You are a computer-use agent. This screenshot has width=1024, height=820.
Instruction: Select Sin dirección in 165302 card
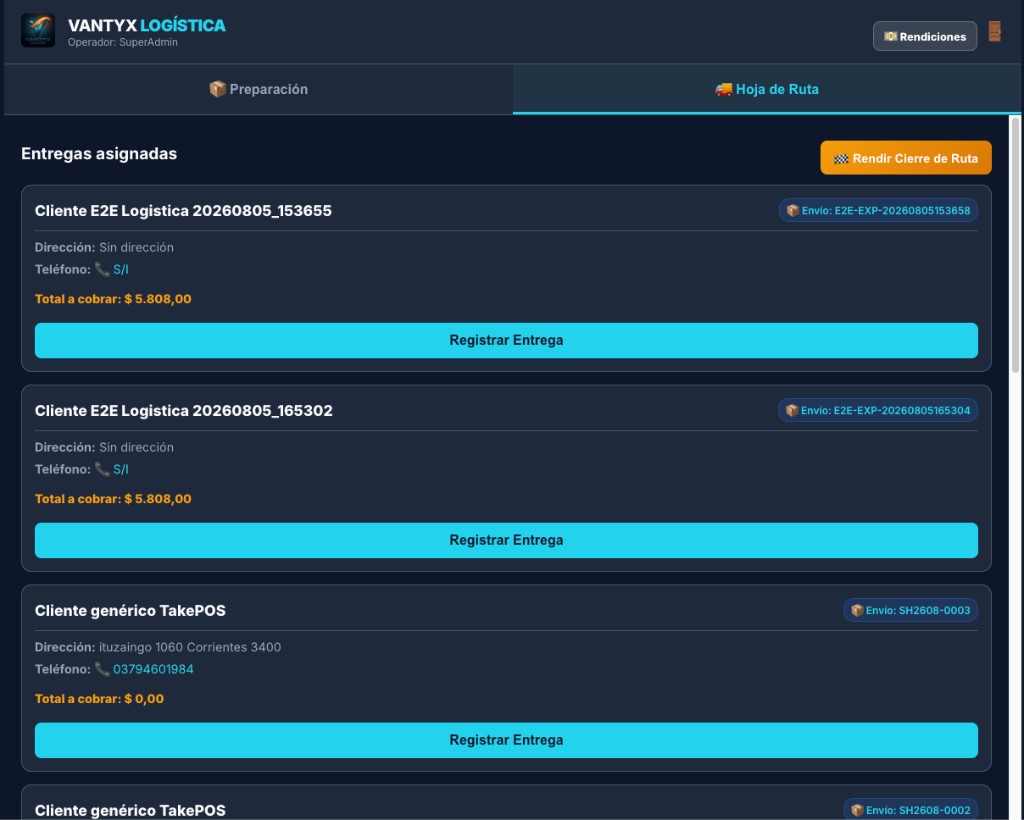136,447
